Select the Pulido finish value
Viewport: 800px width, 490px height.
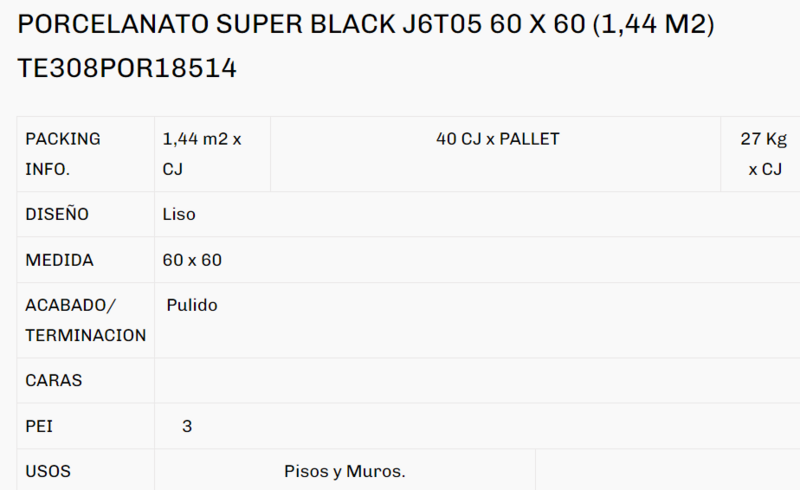coord(192,305)
